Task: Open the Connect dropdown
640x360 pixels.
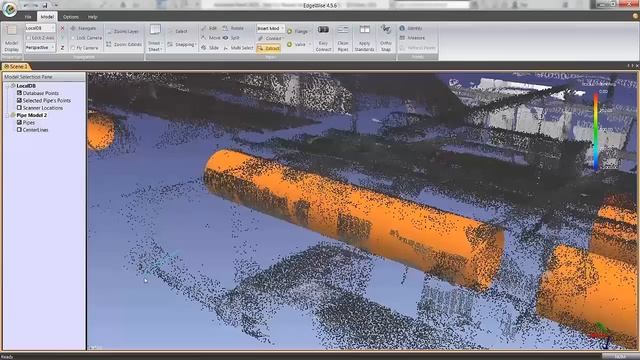Action: coord(270,38)
